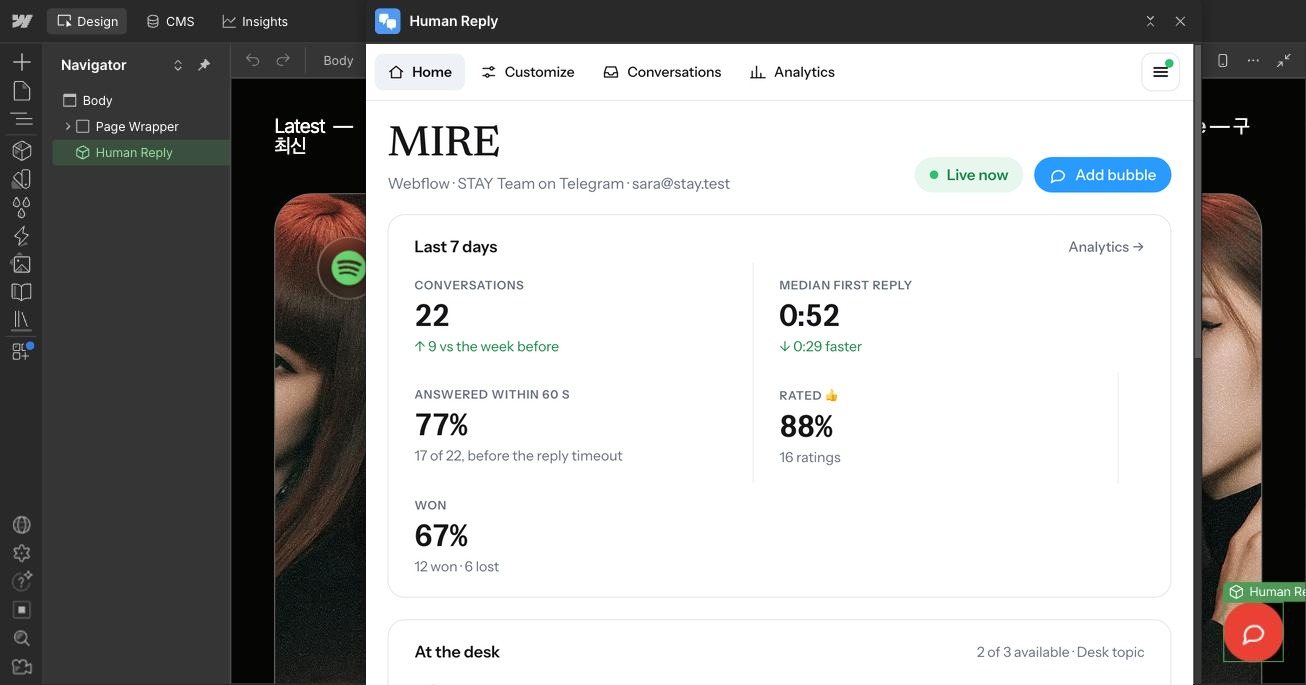Image resolution: width=1306 pixels, height=685 pixels.
Task: Click the Live now status pill
Action: pyautogui.click(x=968, y=175)
